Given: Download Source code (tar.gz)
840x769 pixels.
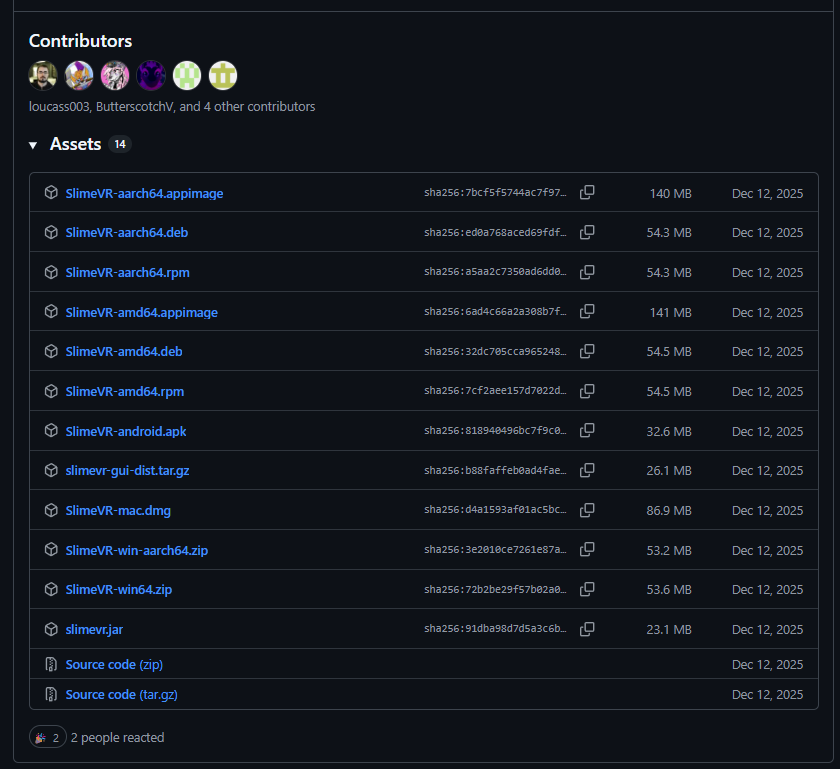Looking at the screenshot, I should (121, 694).
